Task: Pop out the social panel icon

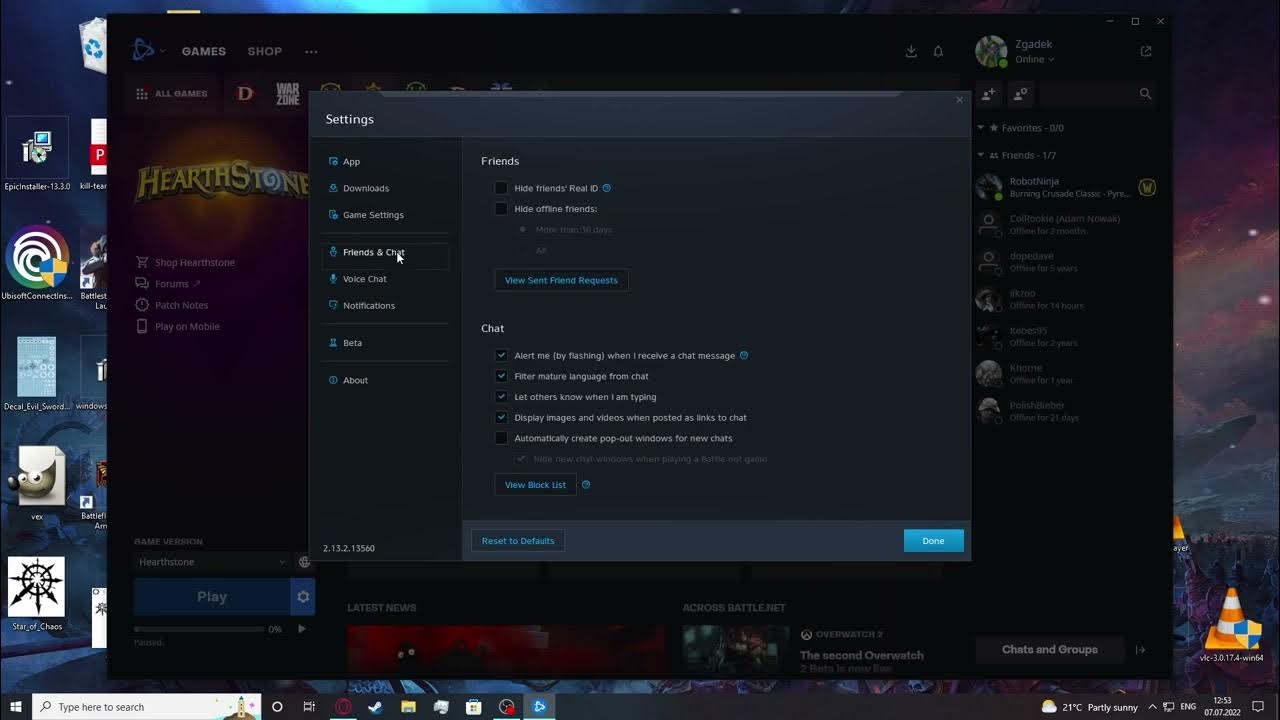Action: [x=1146, y=51]
